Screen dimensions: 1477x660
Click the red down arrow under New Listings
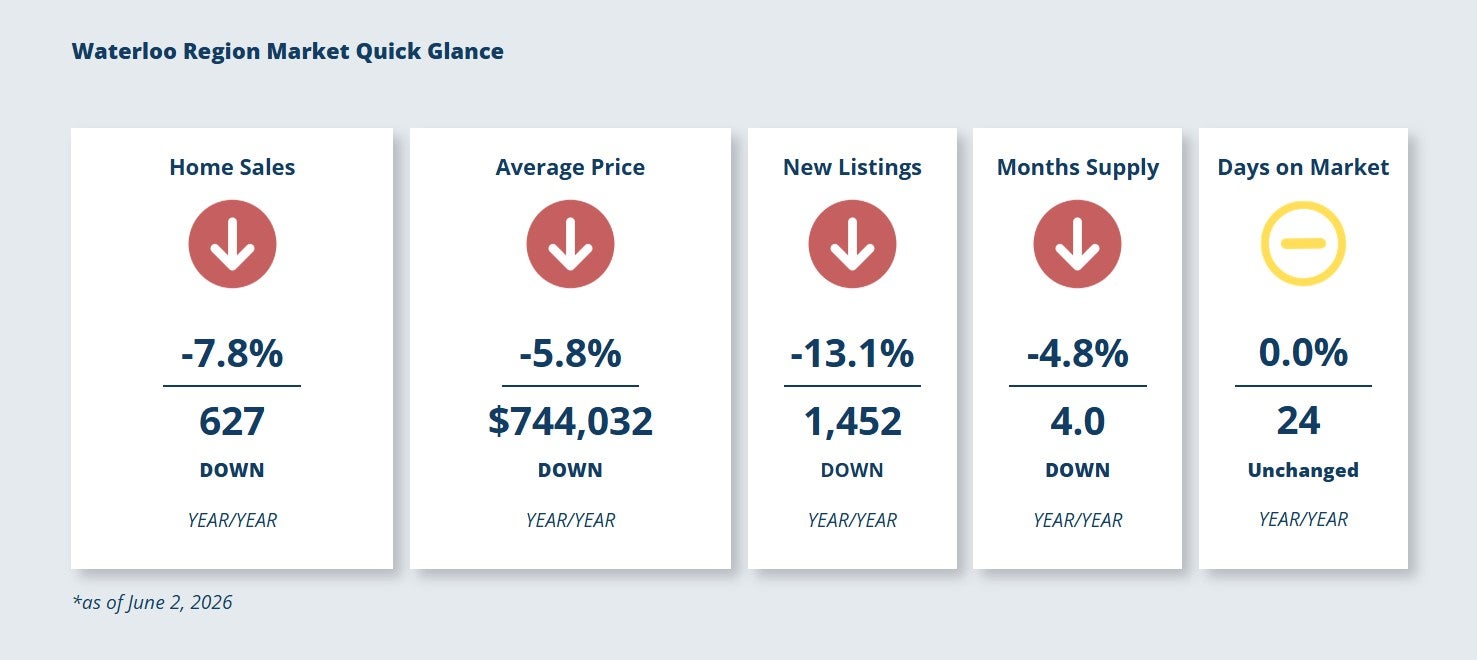852,244
